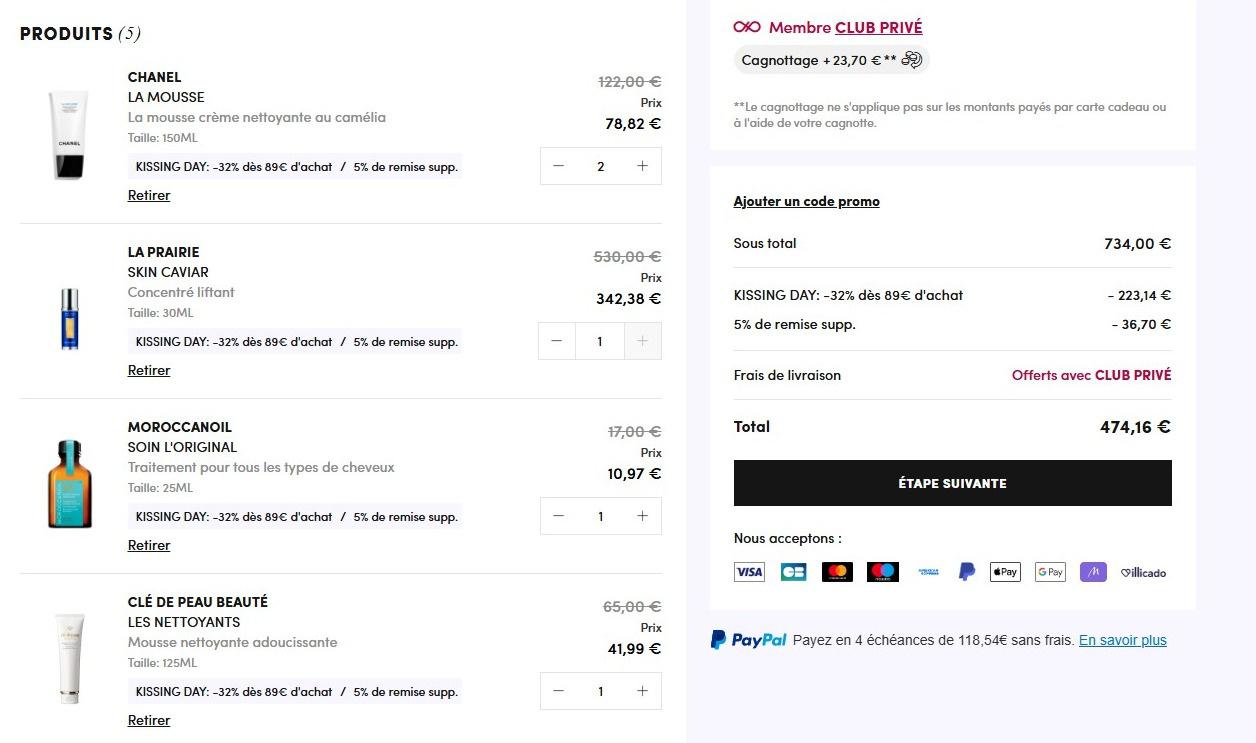Click the Google Pay icon

pos(1050,572)
